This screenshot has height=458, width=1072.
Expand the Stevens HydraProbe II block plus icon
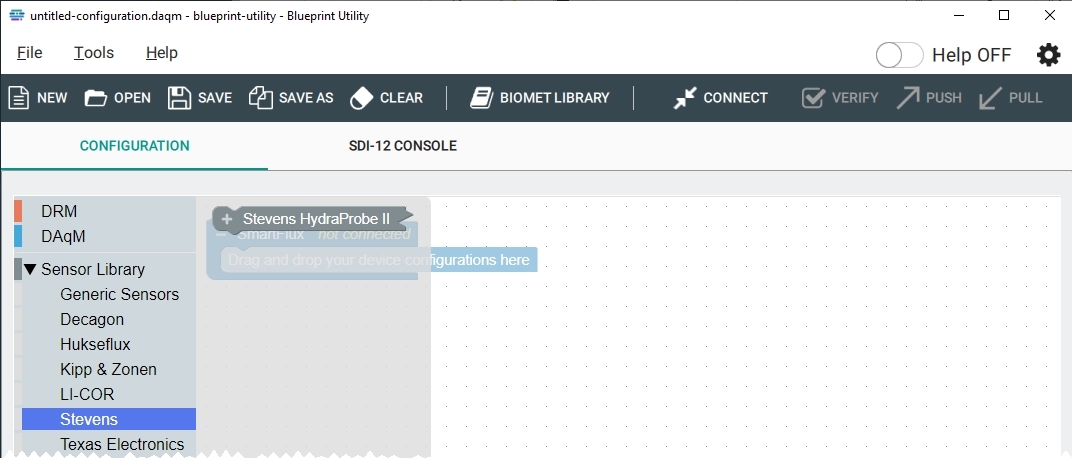click(x=228, y=219)
